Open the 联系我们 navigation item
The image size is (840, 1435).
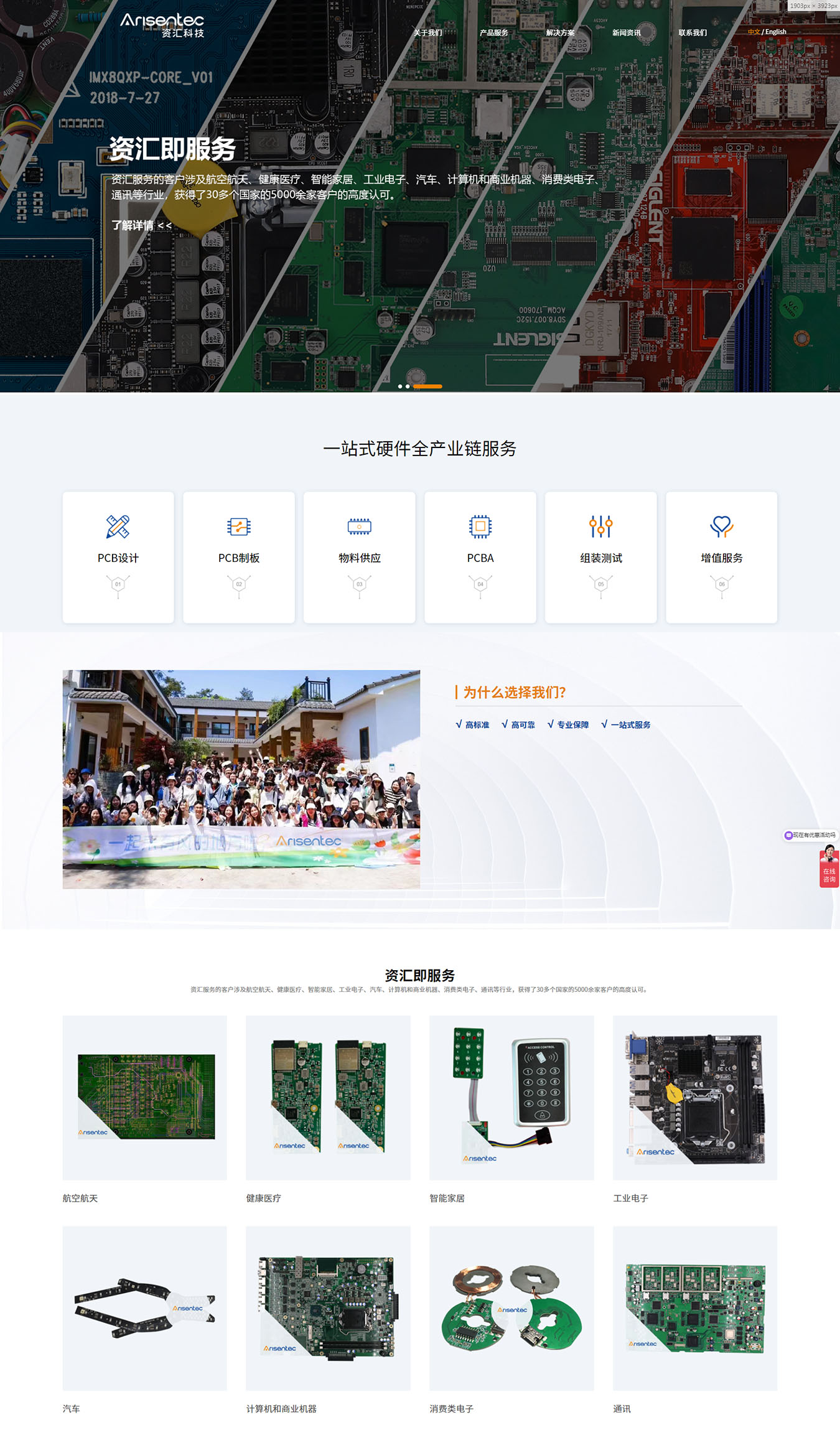coord(693,32)
